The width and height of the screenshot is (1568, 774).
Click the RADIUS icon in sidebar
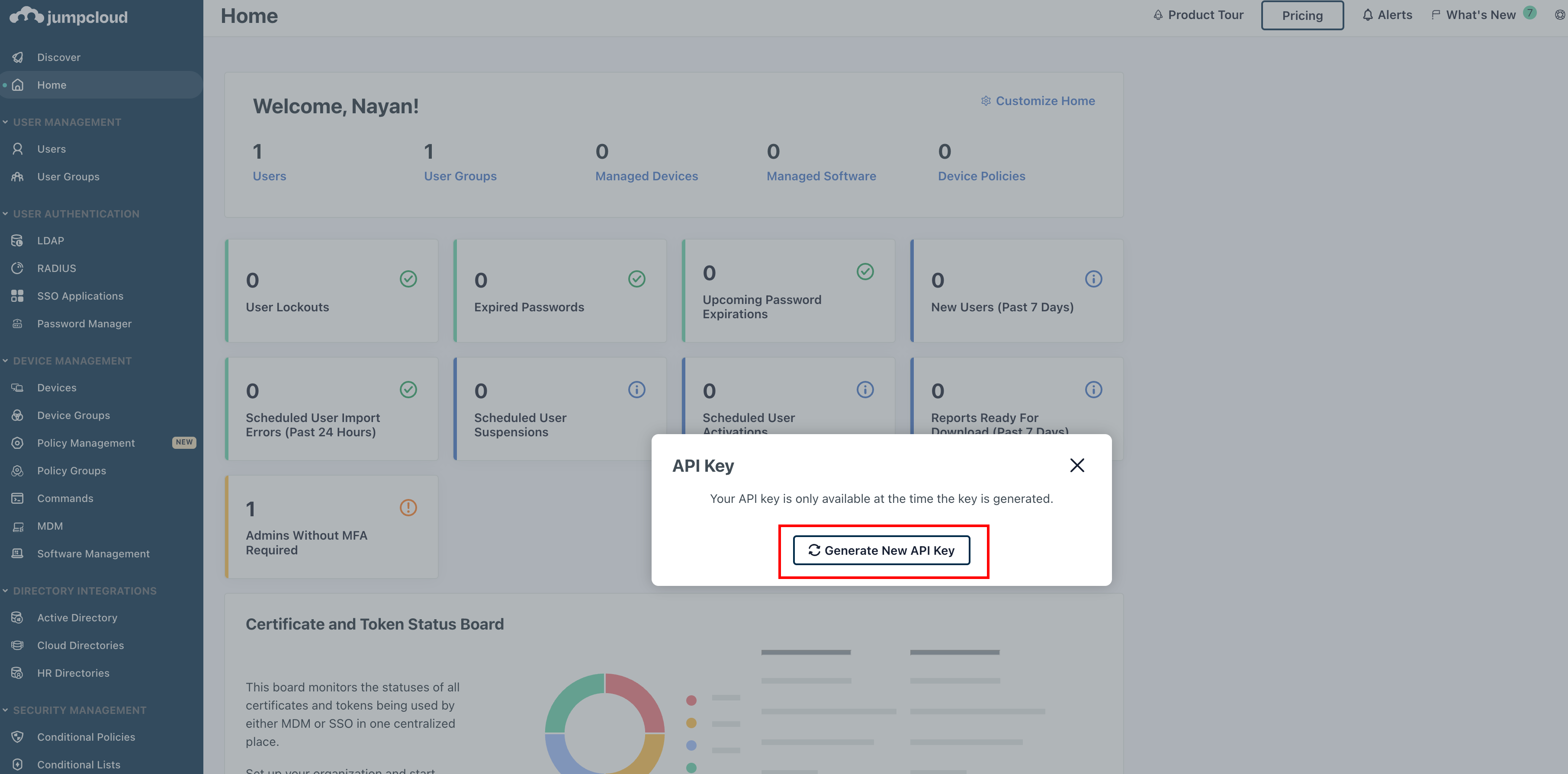(x=18, y=268)
